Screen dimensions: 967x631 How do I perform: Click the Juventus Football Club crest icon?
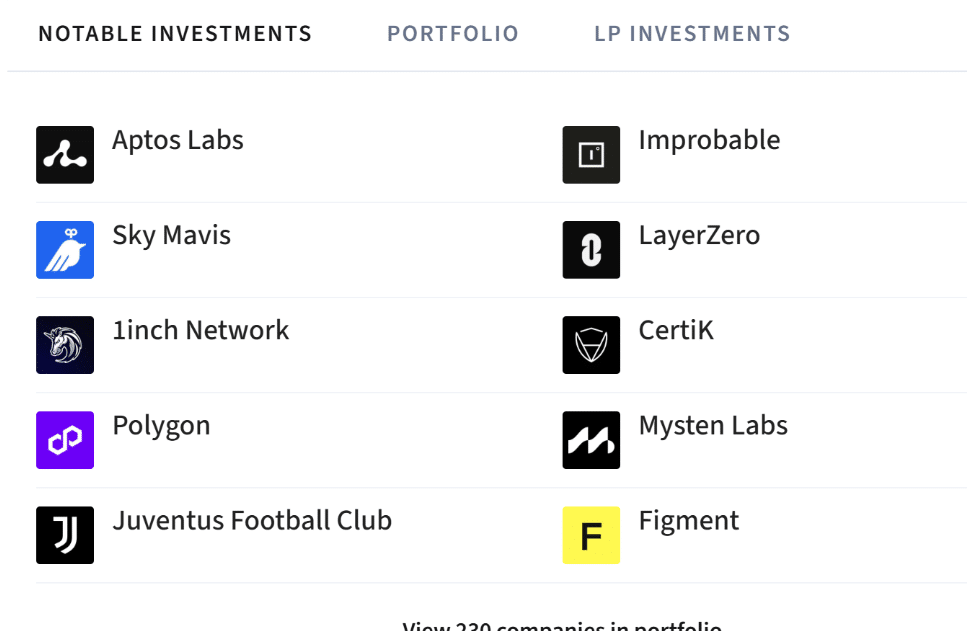click(x=64, y=534)
